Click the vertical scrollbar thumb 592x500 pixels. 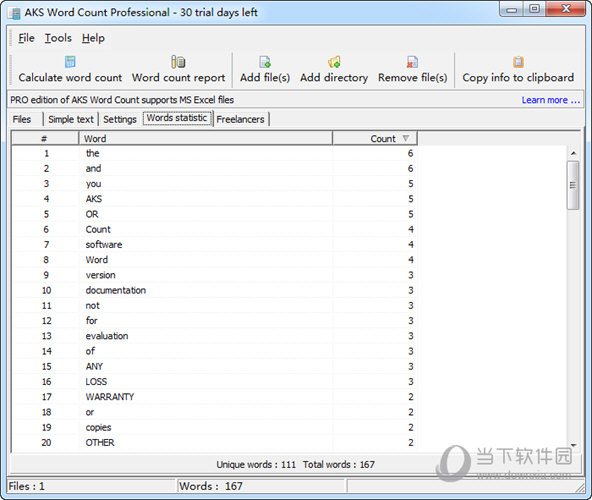tap(573, 185)
